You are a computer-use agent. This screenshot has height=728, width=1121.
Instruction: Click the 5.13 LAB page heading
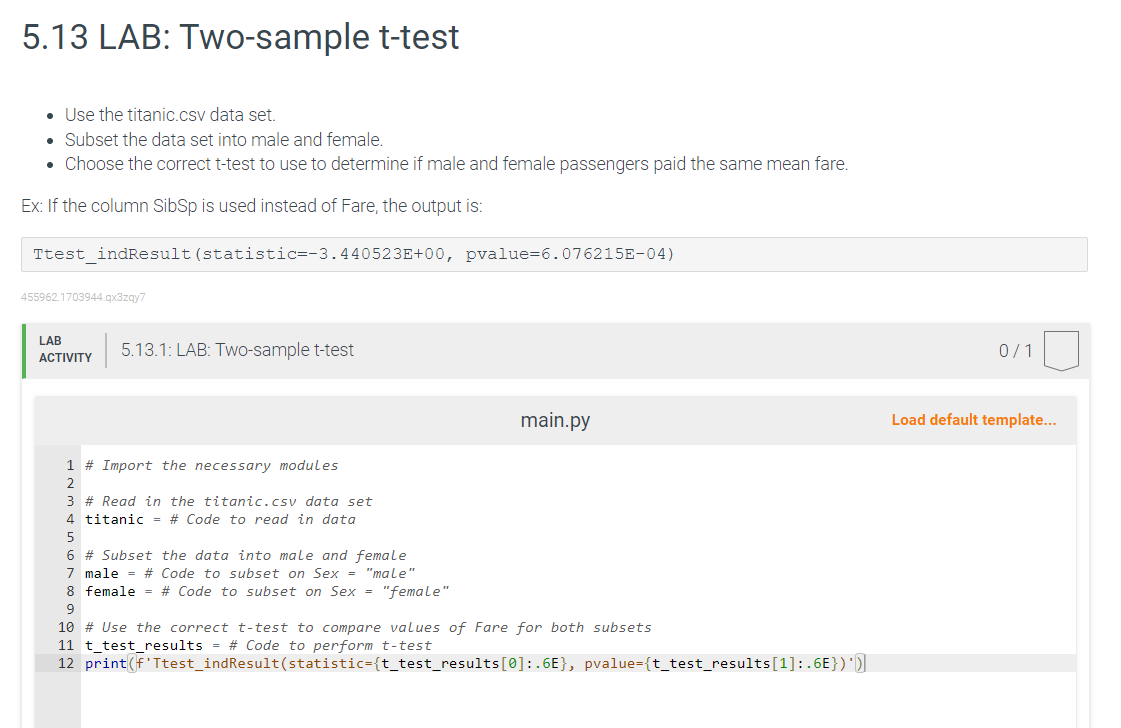click(x=240, y=37)
